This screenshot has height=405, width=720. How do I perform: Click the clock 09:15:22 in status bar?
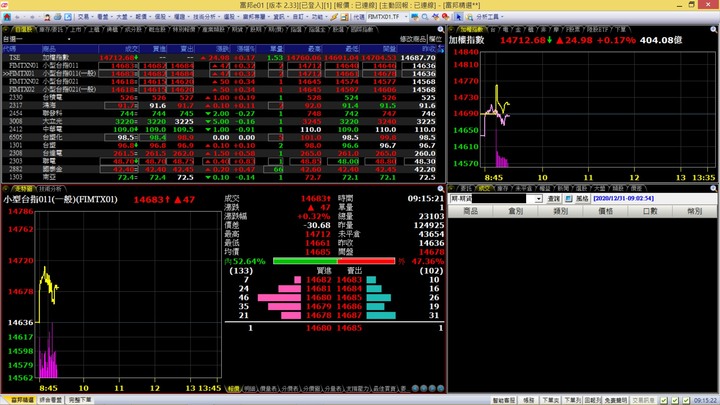coord(705,400)
